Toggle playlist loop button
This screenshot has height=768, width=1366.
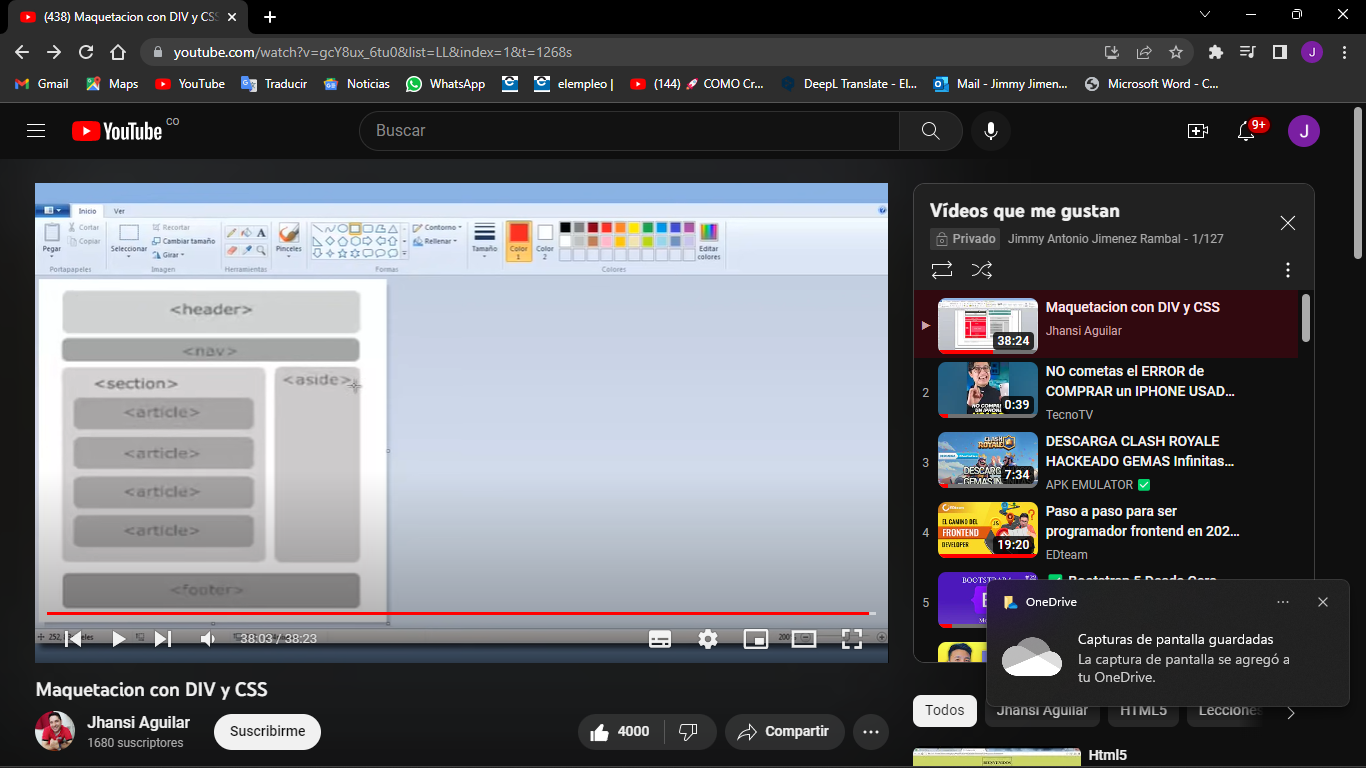tap(941, 270)
